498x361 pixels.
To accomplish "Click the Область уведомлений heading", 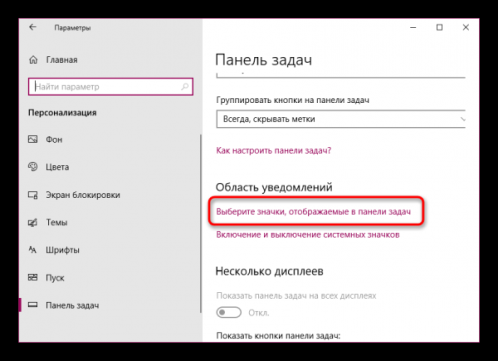I will pos(274,187).
